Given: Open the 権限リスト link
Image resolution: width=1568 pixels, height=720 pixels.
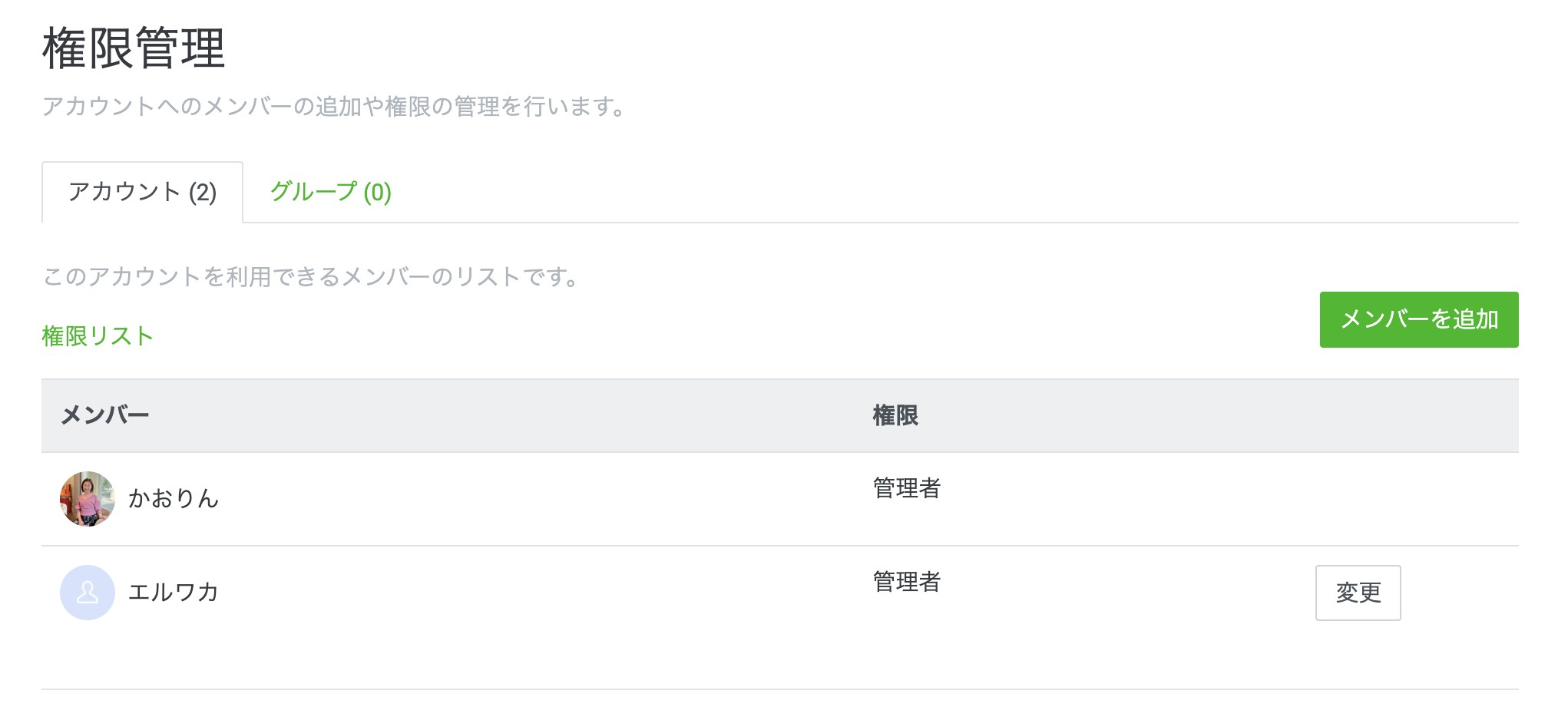Looking at the screenshot, I should 98,336.
